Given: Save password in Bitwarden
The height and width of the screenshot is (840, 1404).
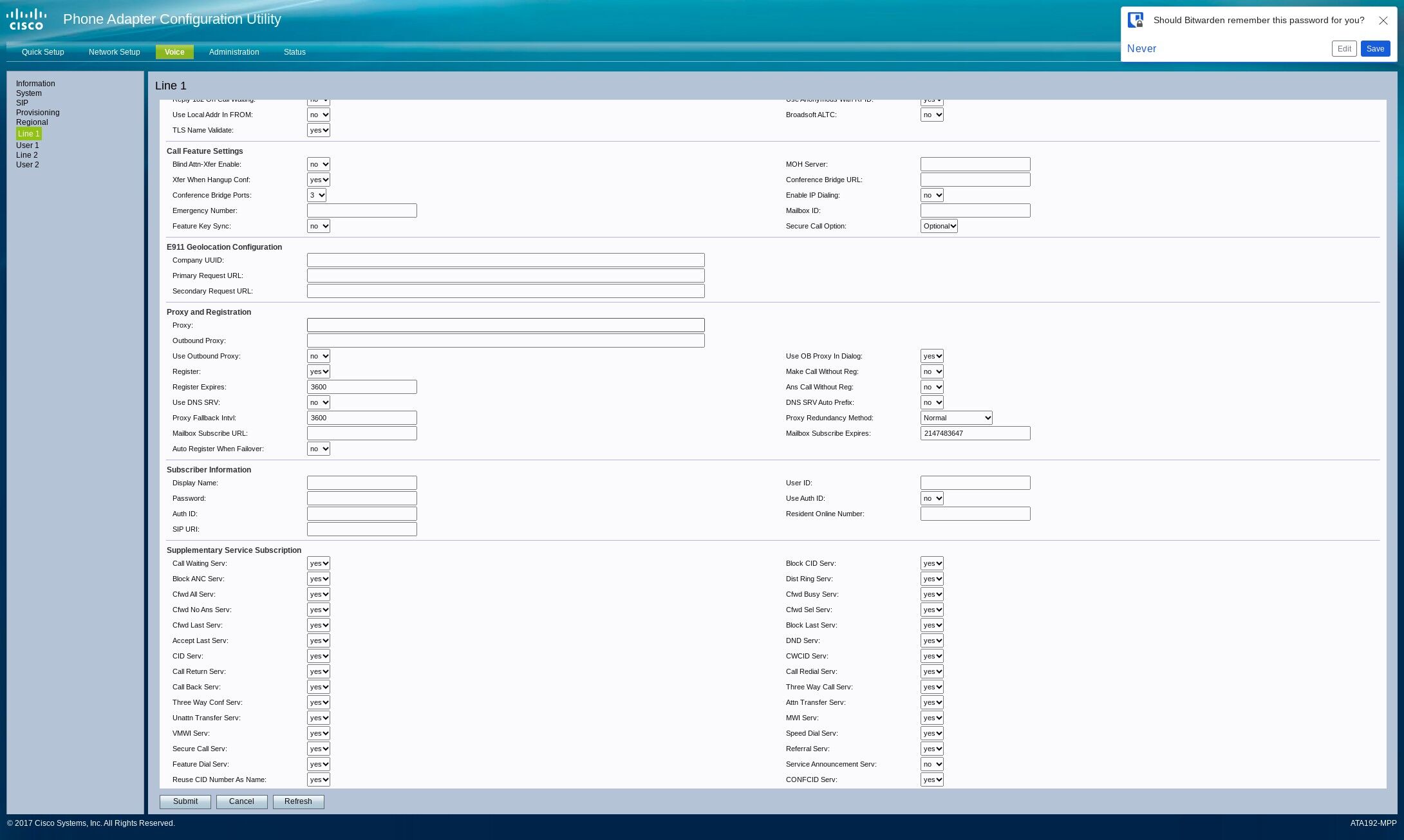Looking at the screenshot, I should (1375, 49).
